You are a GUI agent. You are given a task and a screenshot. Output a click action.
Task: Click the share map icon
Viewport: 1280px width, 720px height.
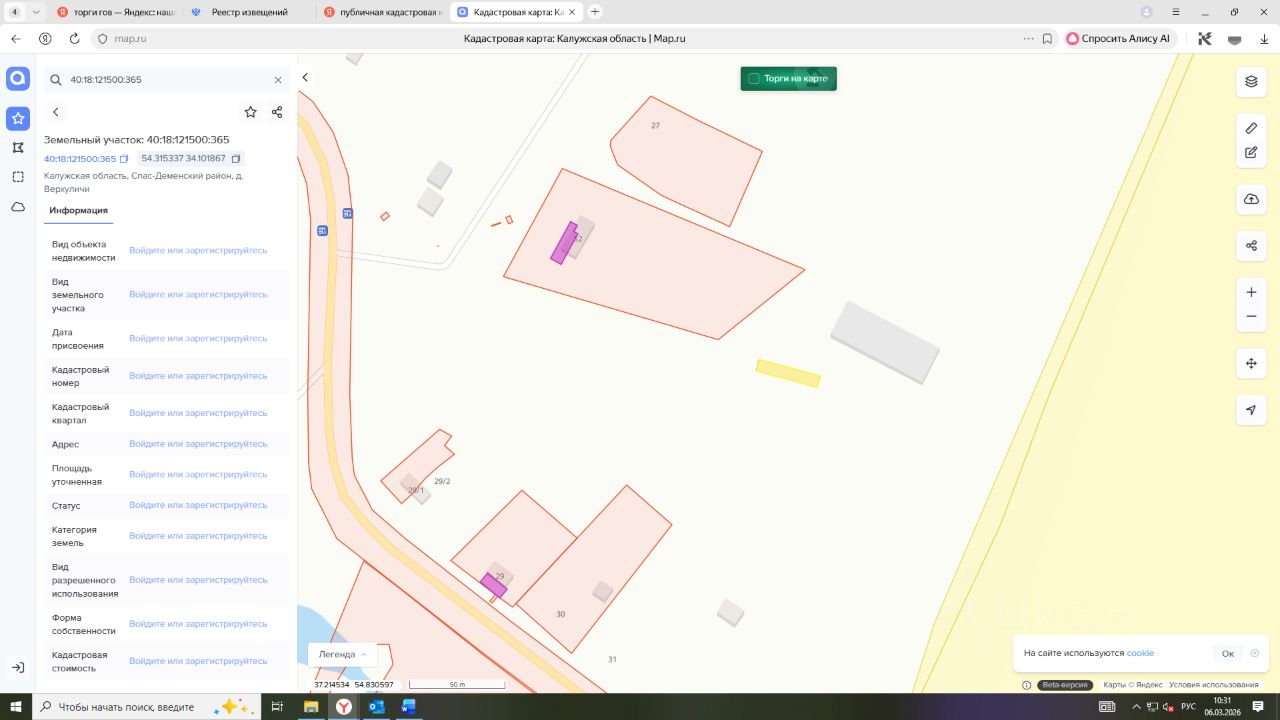coord(1251,246)
